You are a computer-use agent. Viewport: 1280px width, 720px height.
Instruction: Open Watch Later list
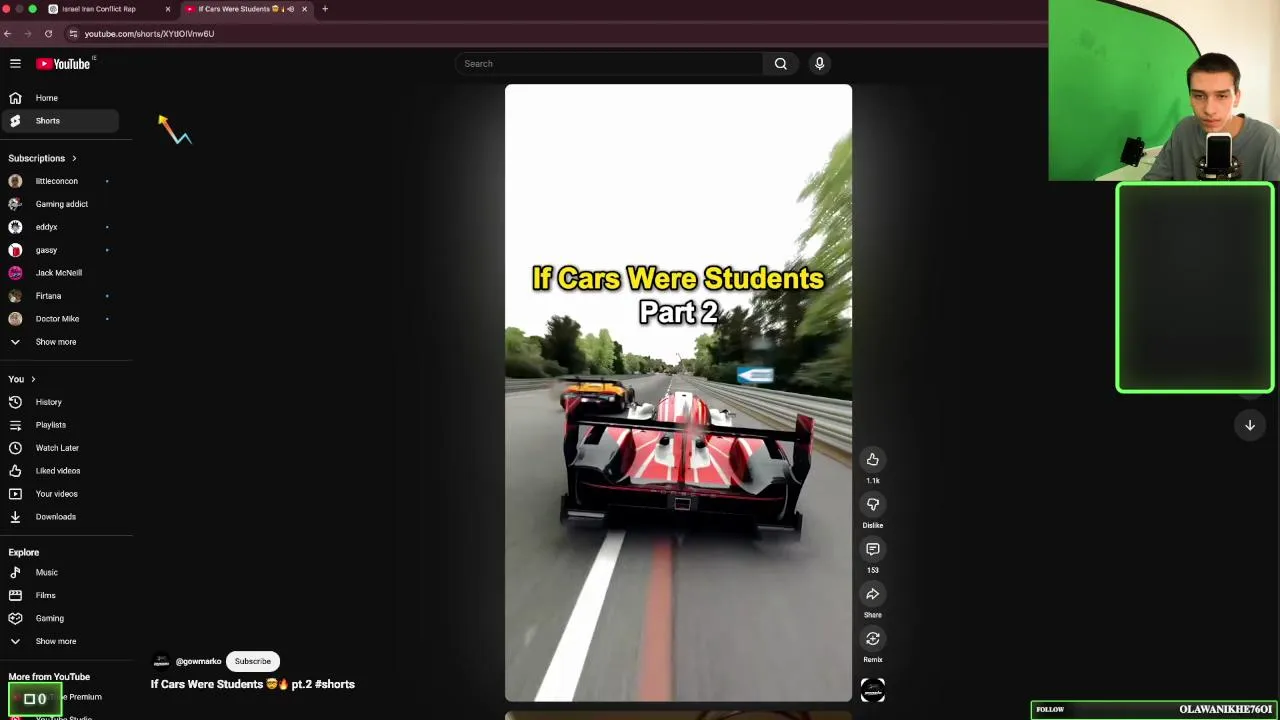(59, 448)
